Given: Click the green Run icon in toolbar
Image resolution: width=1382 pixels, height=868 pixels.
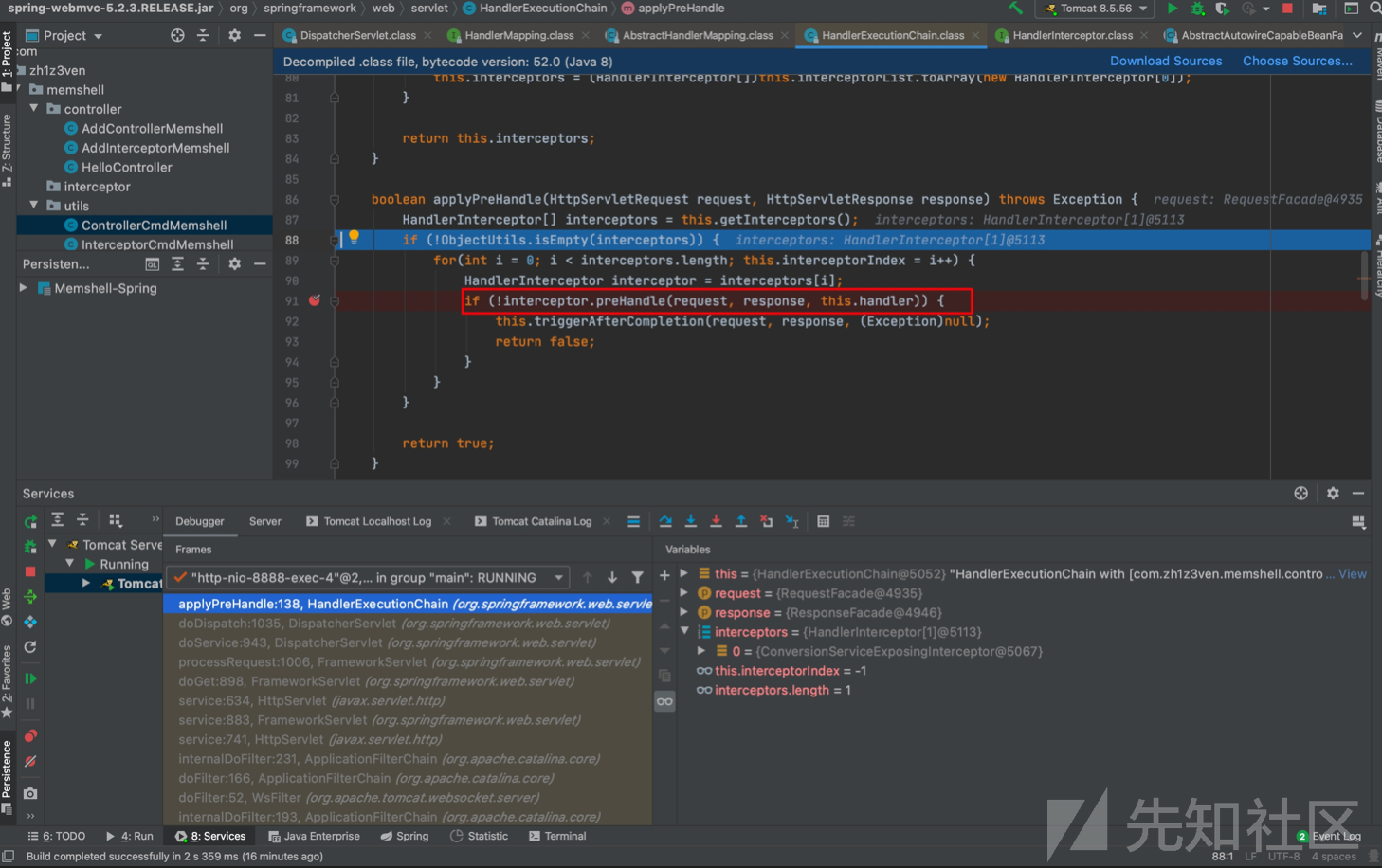Looking at the screenshot, I should (x=1173, y=9).
